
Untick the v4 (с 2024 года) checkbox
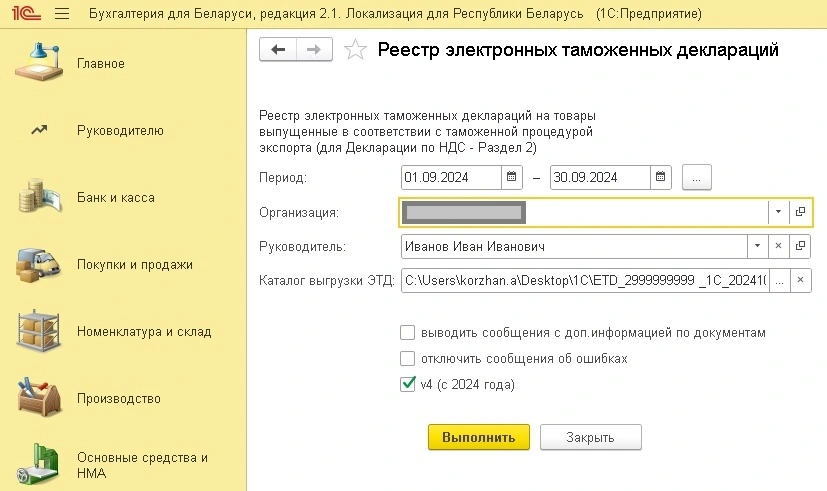click(x=407, y=383)
